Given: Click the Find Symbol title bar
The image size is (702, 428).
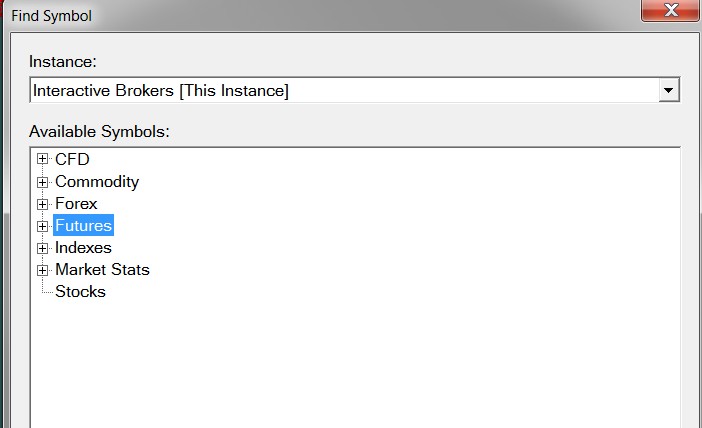Looking at the screenshot, I should [300, 14].
